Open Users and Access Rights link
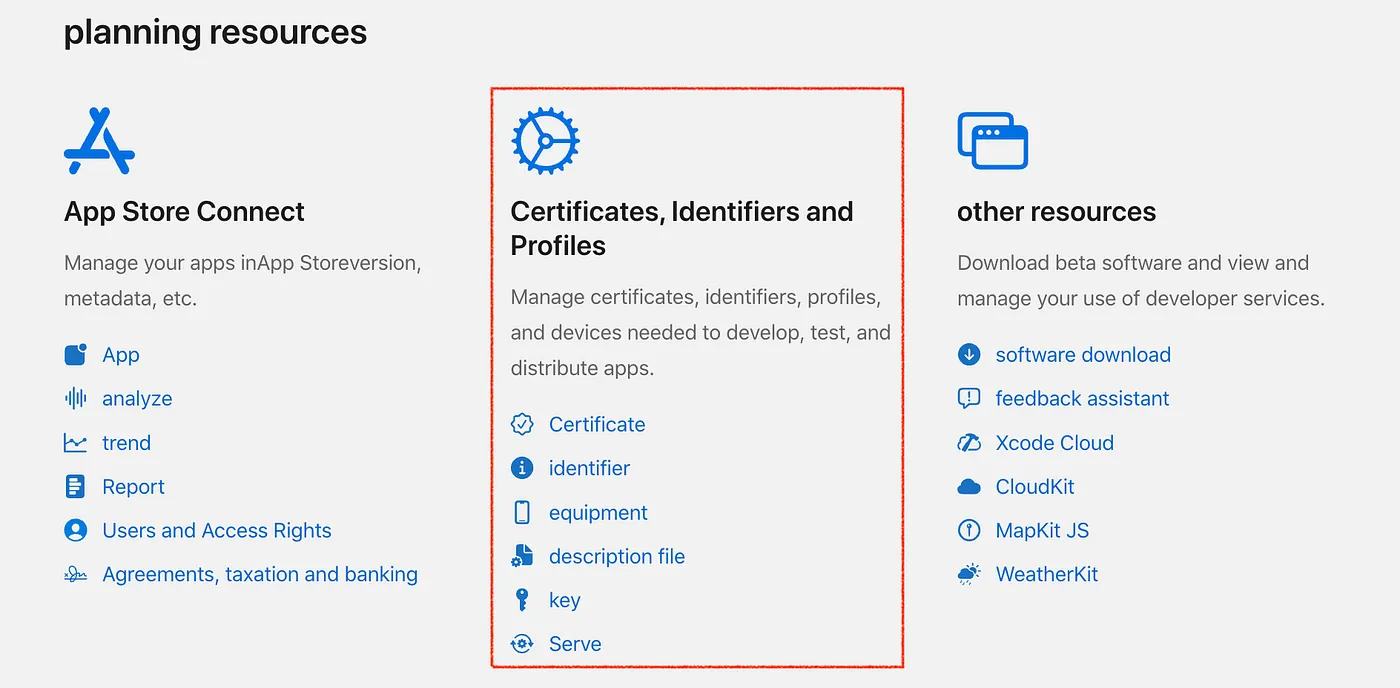The image size is (1400, 688). [x=217, y=531]
